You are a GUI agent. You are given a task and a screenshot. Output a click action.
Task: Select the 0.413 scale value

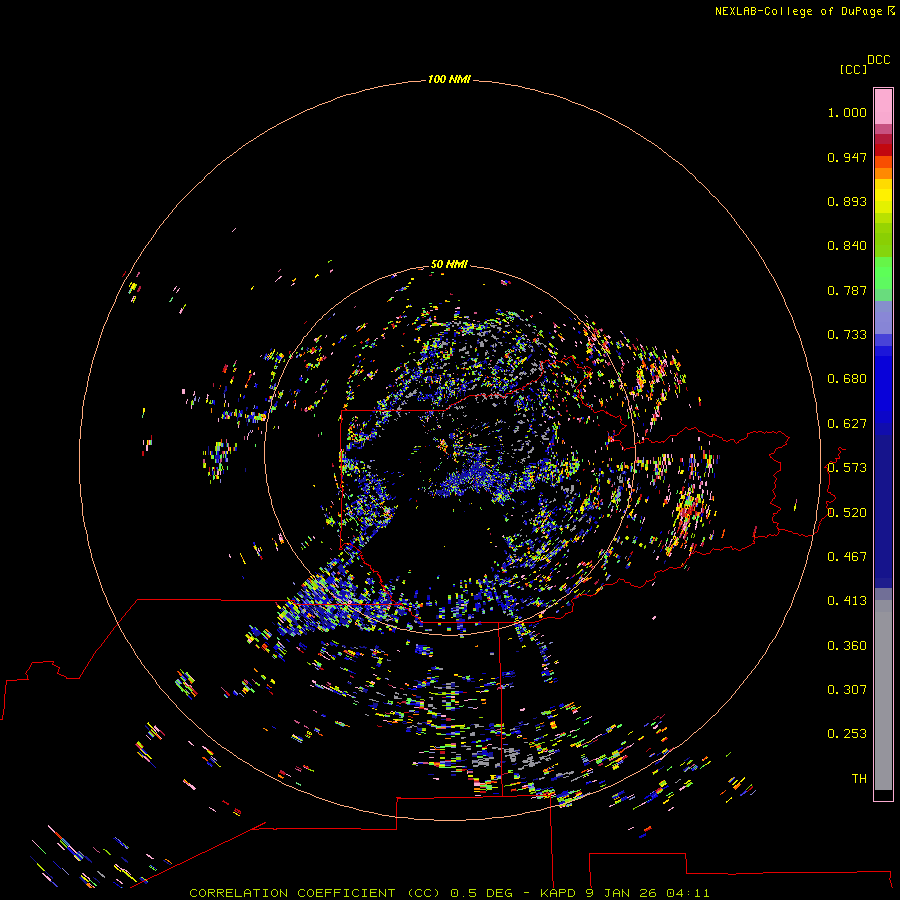[x=847, y=601]
